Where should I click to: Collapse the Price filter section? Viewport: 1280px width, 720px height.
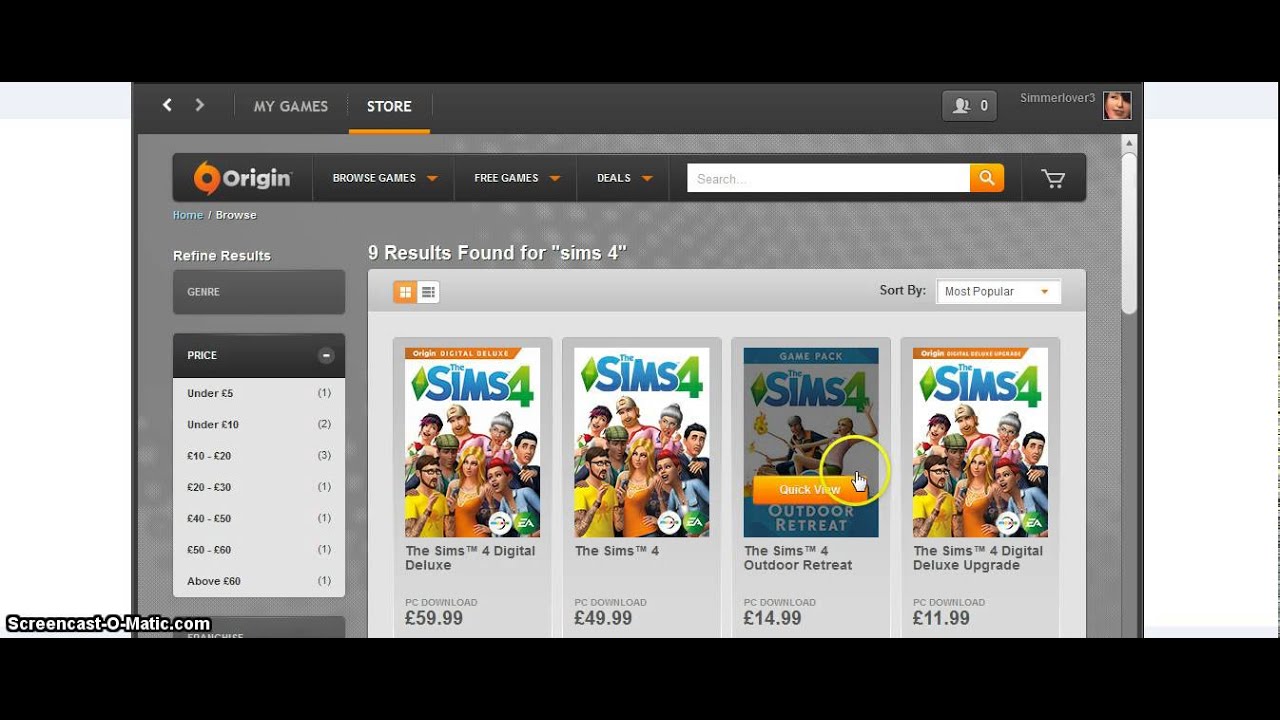point(326,355)
